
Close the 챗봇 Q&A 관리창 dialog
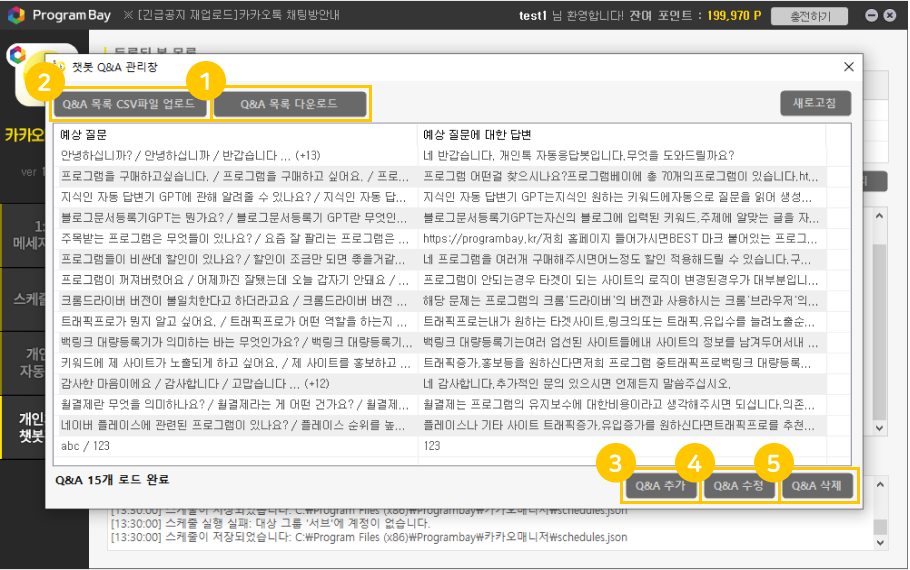[849, 67]
